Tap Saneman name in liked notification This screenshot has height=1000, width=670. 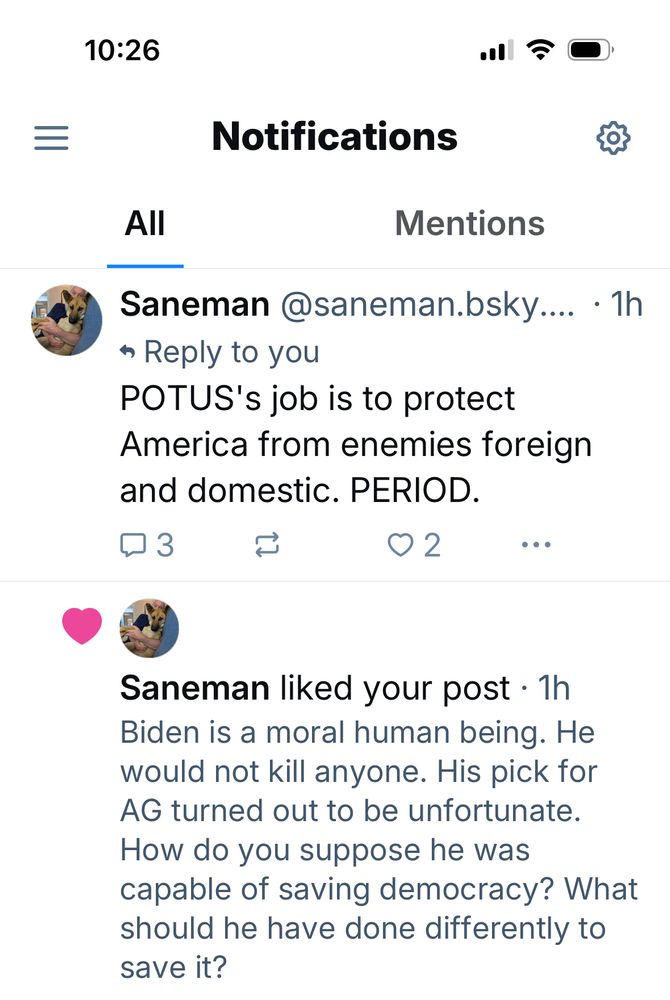tap(194, 688)
